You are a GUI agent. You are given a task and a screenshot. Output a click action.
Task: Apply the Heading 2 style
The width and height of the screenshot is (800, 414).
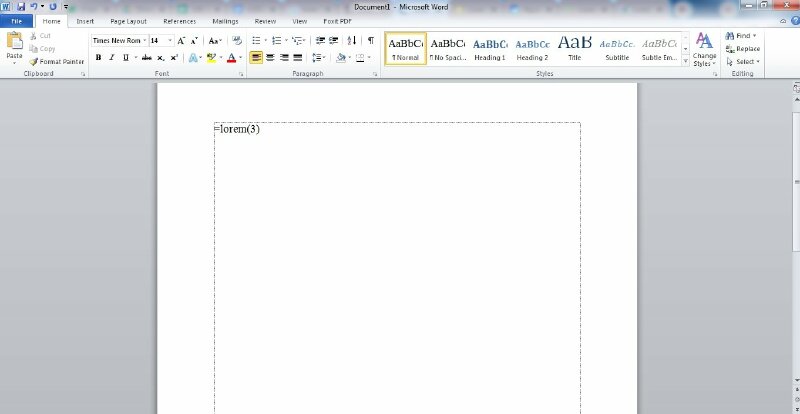point(532,48)
